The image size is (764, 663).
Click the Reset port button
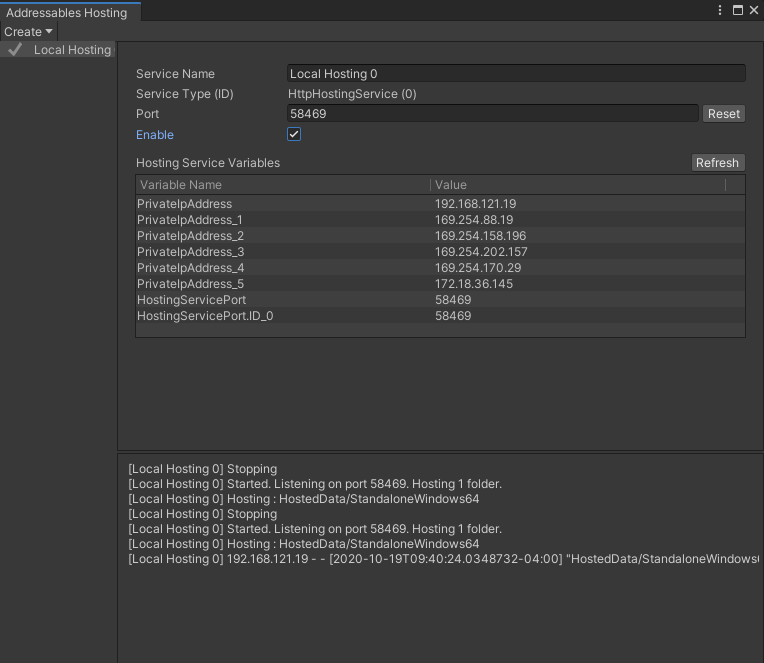click(x=723, y=114)
